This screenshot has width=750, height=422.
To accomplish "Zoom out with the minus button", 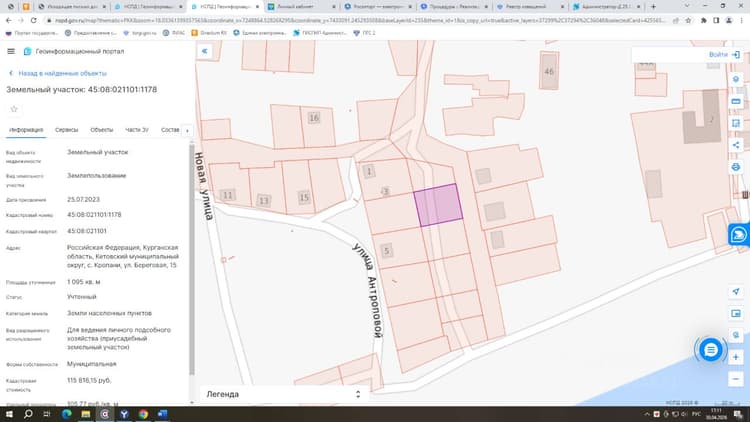I will (736, 379).
